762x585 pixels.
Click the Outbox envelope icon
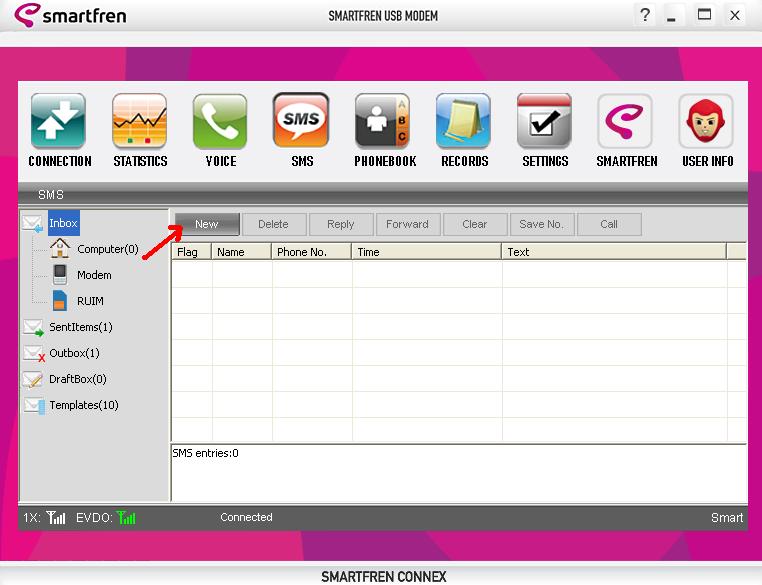point(34,353)
